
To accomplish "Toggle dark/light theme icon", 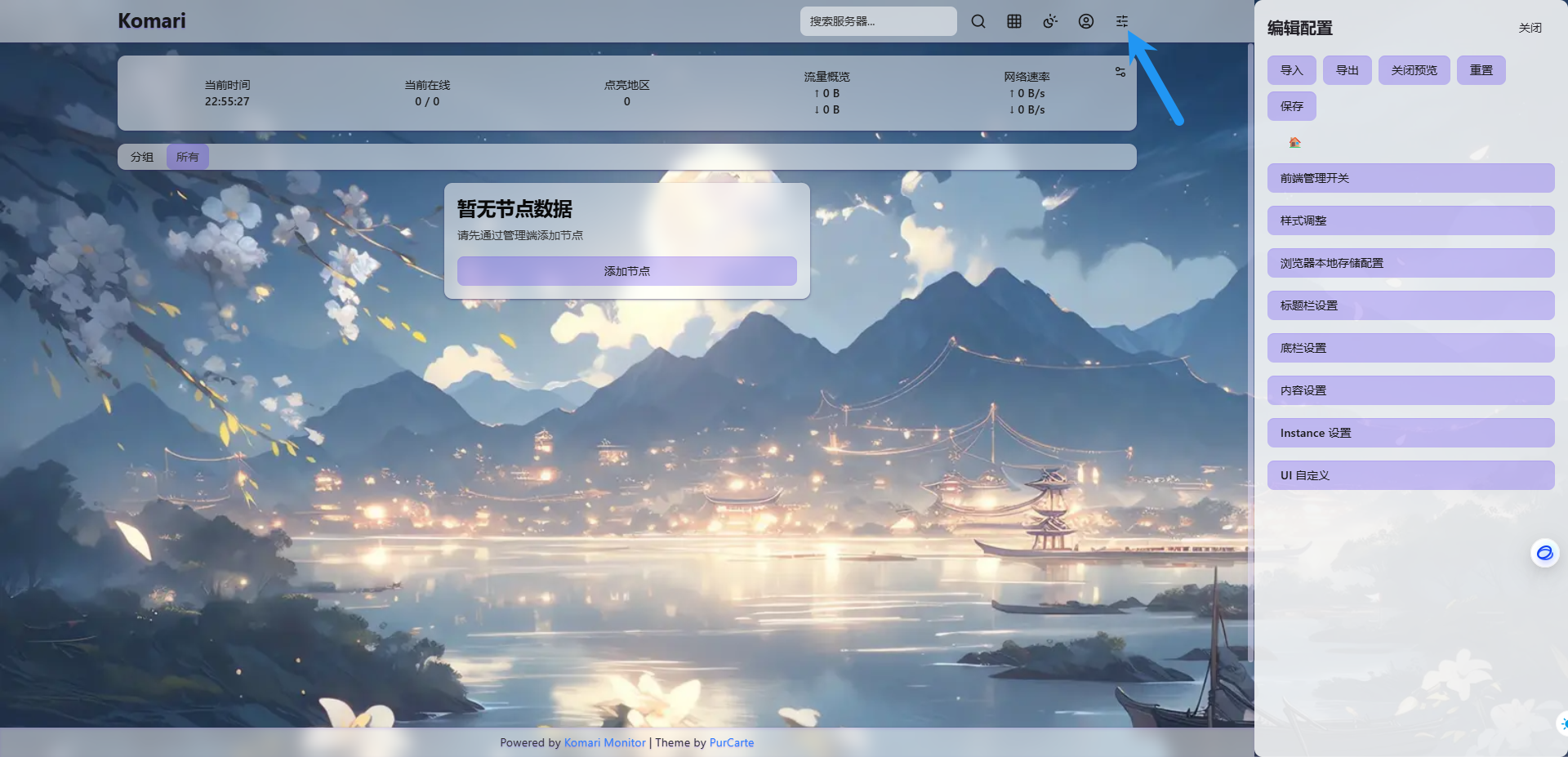I will tap(1049, 21).
